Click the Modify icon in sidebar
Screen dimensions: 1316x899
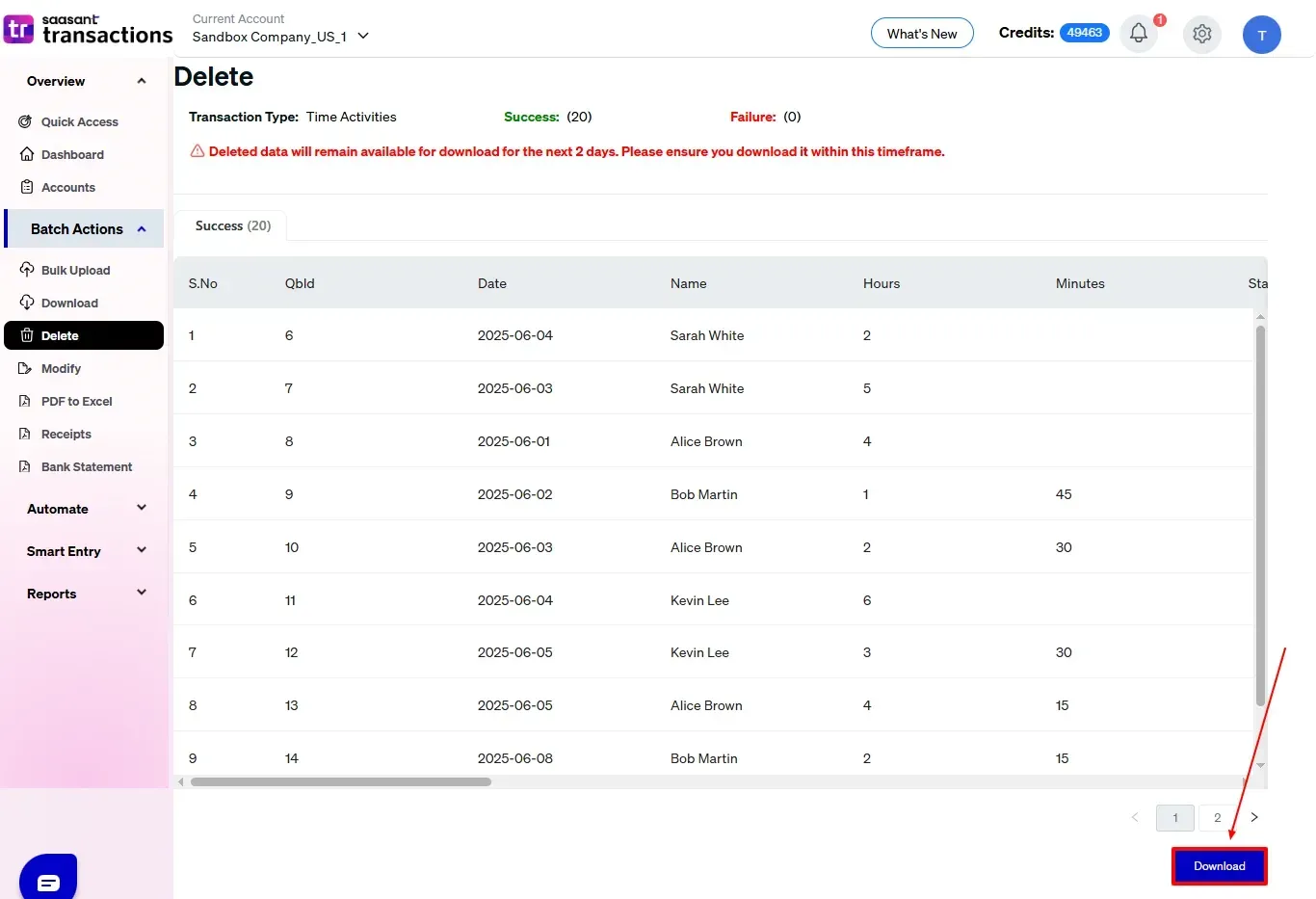(26, 368)
